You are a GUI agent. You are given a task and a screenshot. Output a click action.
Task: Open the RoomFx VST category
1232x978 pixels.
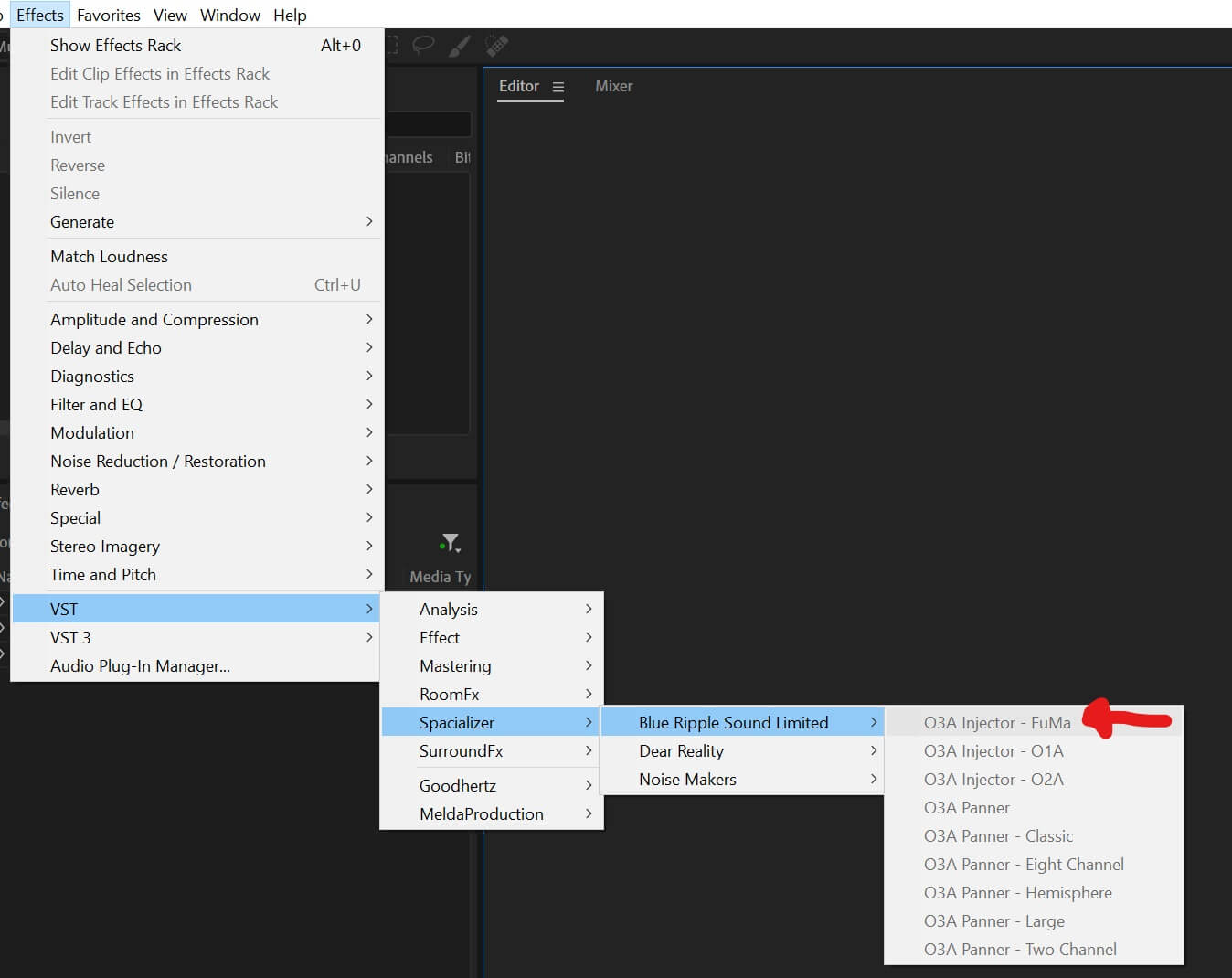coord(492,694)
